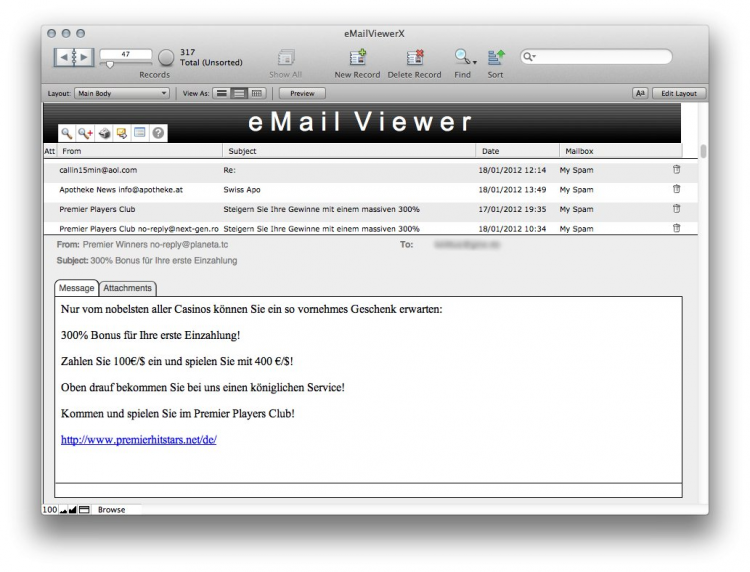Image resolution: width=750 pixels, height=572 pixels.
Task: Switch to Form view in View As
Action: (220, 93)
